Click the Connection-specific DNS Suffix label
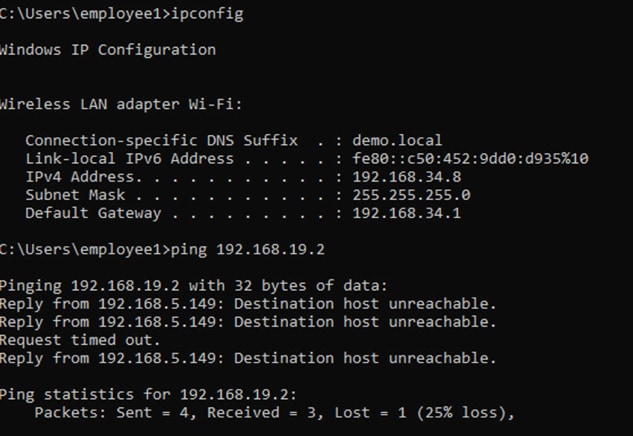This screenshot has width=633, height=436. 161,140
